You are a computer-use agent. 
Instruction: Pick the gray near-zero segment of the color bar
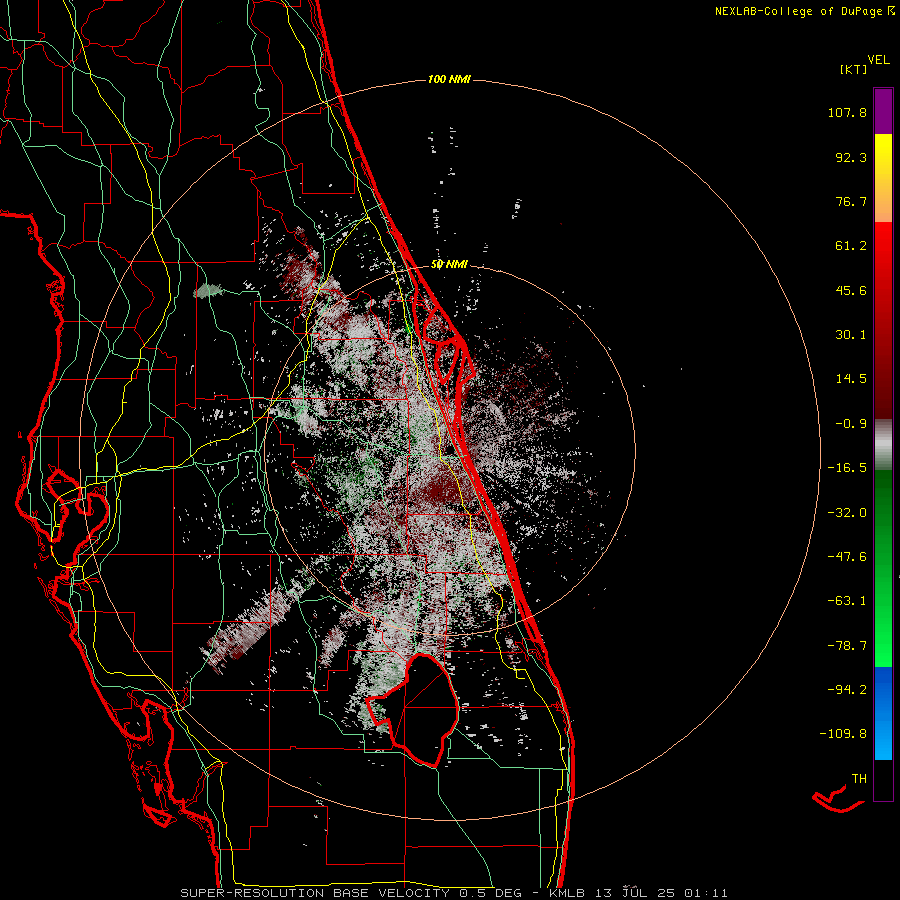pyautogui.click(x=883, y=445)
